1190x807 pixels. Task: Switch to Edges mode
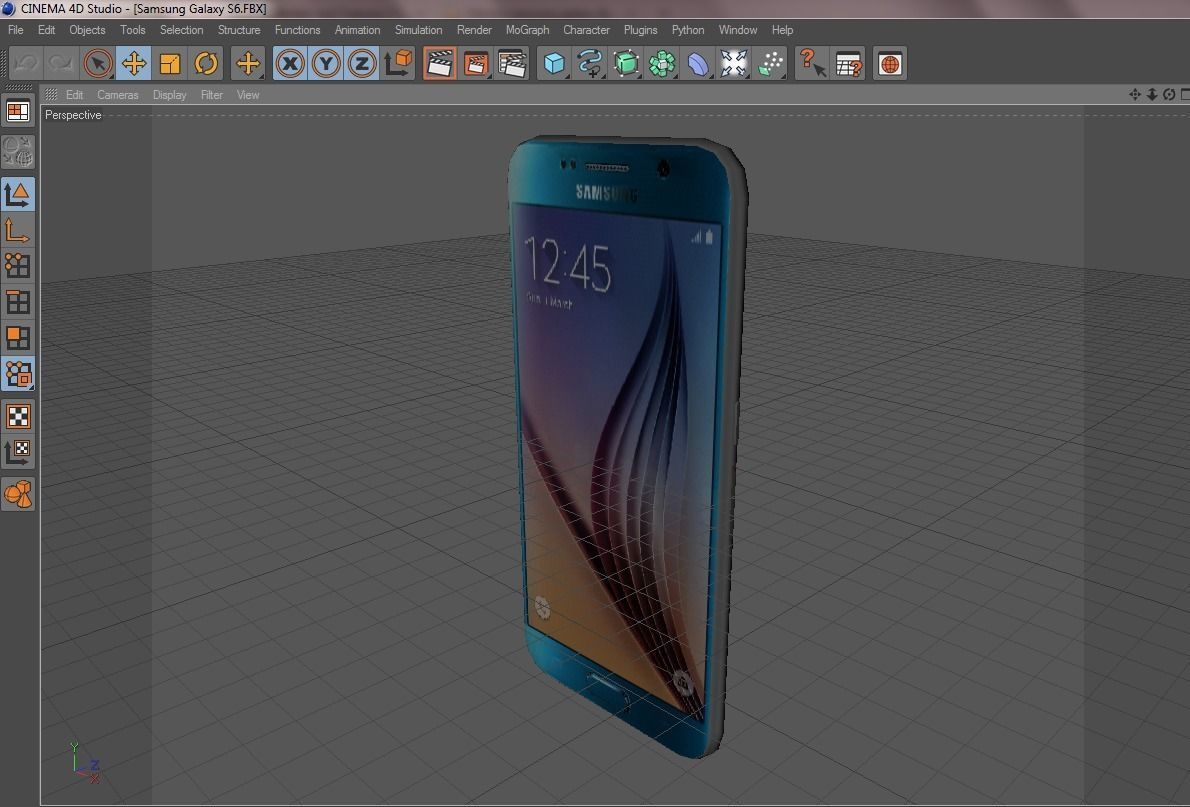(x=18, y=303)
